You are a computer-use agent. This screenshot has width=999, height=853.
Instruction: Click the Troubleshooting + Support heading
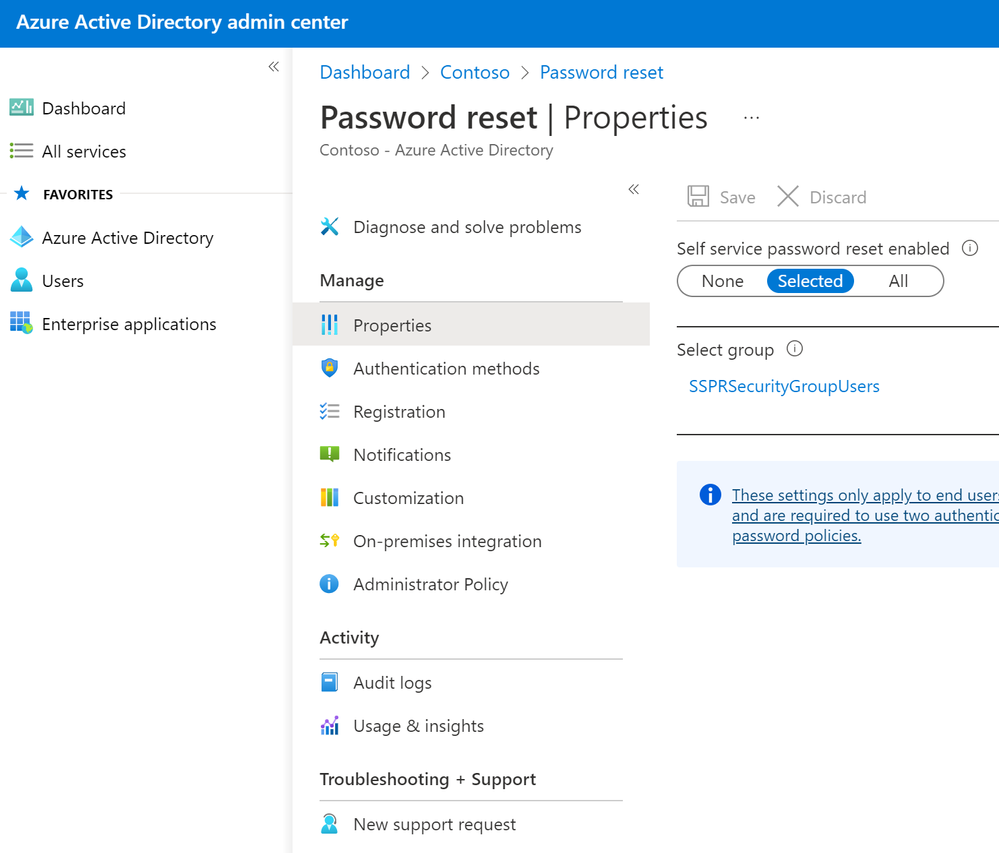pos(428,779)
